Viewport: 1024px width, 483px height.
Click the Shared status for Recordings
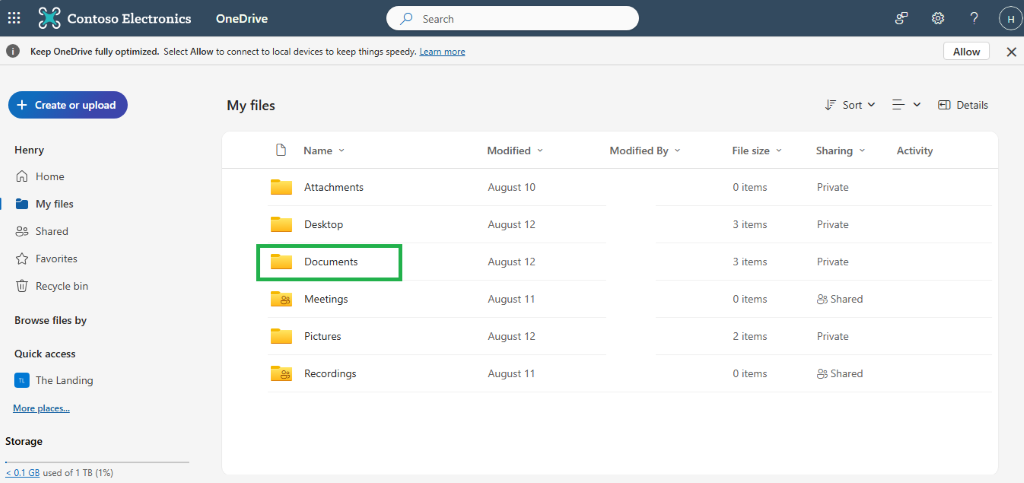[840, 373]
